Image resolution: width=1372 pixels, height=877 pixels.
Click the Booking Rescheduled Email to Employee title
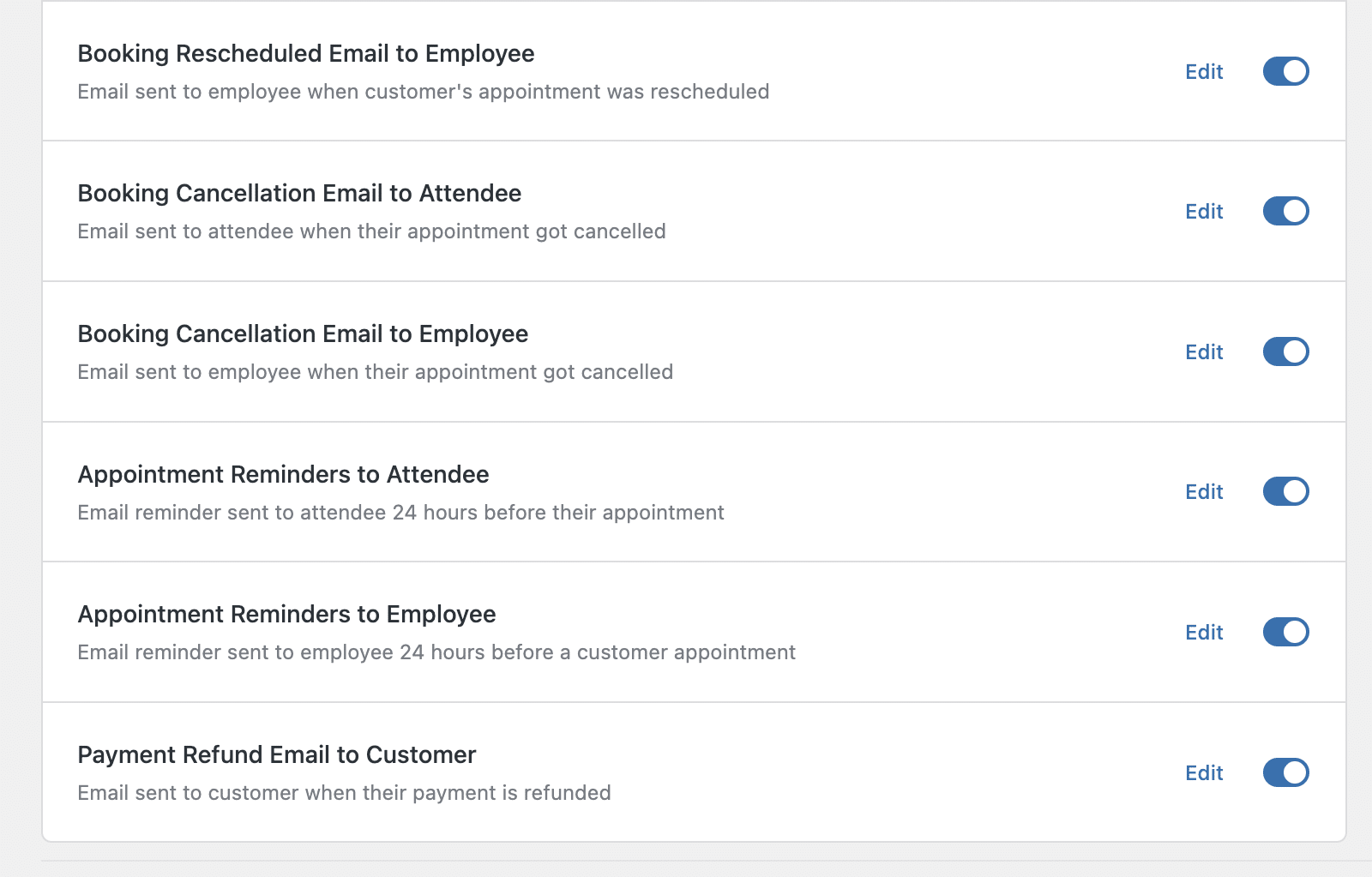(x=306, y=54)
